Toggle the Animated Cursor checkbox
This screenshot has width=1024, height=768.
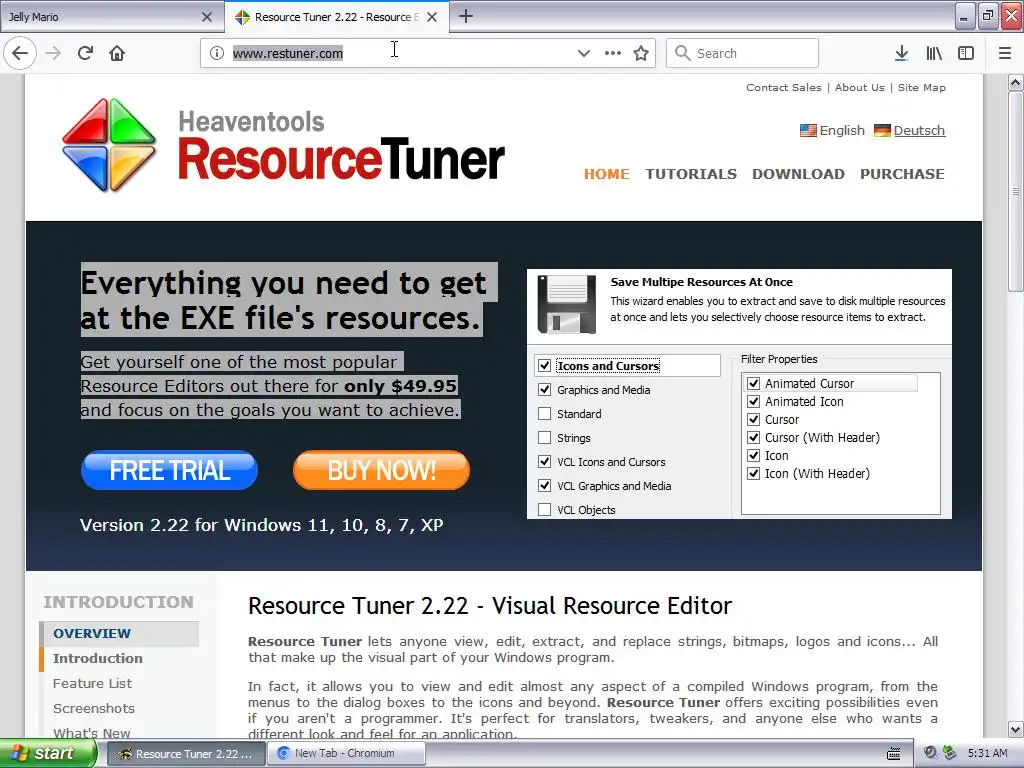click(x=754, y=383)
